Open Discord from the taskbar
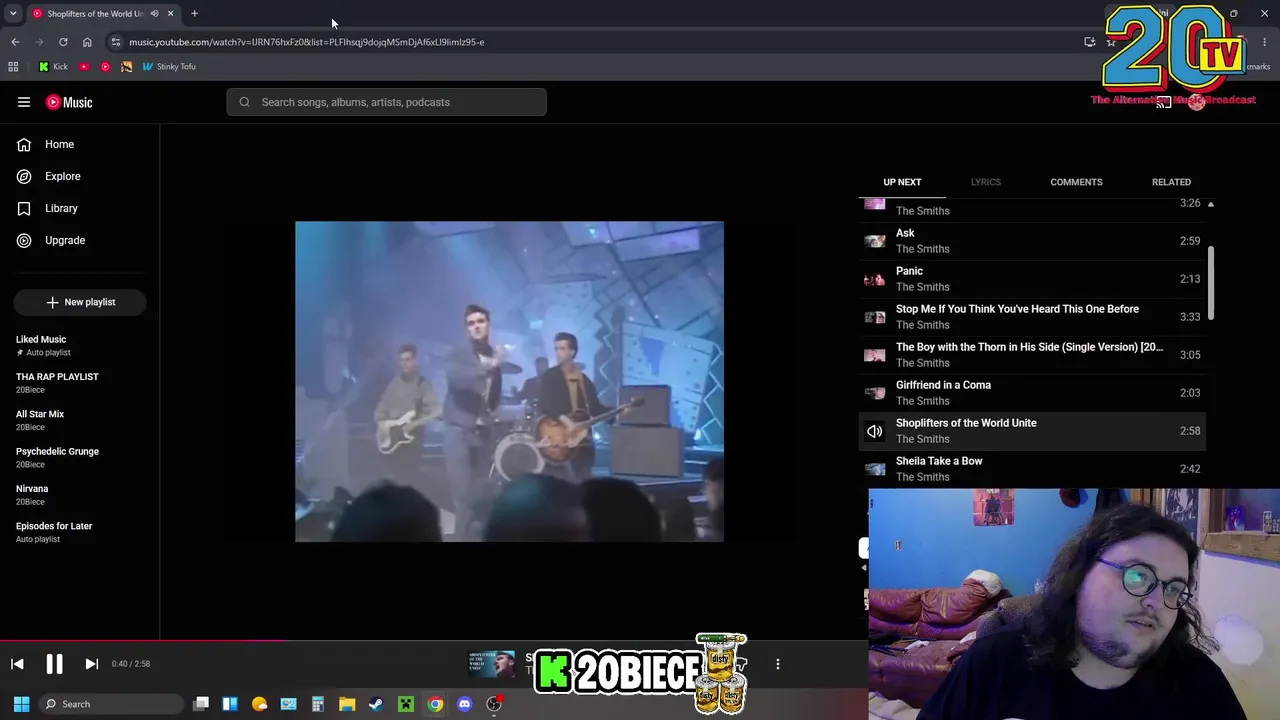Screen dimensions: 1280x720 [464, 704]
